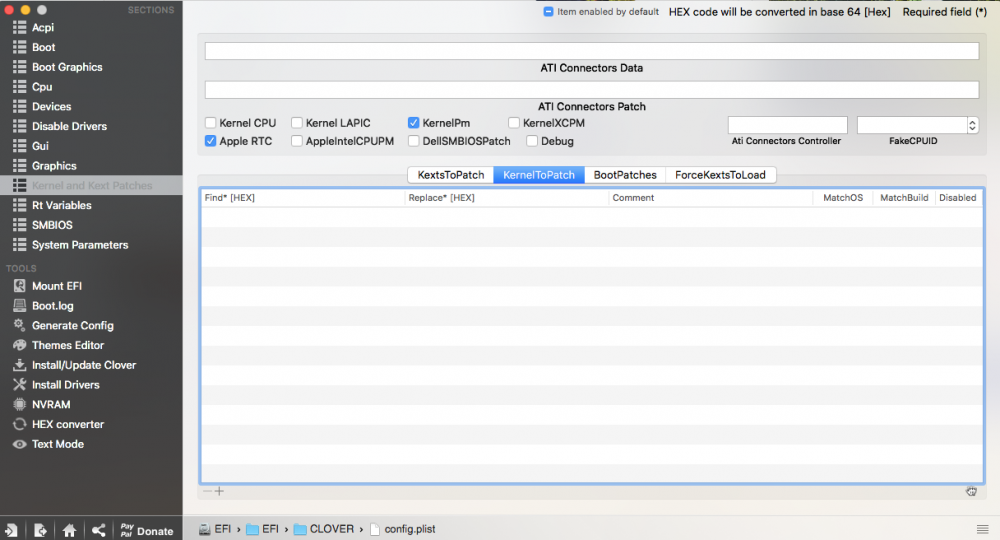Click Text Mode eye icon
The image size is (1000, 540).
[20, 444]
